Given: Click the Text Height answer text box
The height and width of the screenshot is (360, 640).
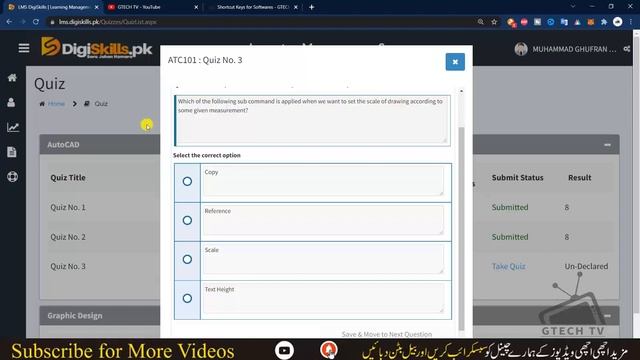Looking at the screenshot, I should tap(324, 298).
